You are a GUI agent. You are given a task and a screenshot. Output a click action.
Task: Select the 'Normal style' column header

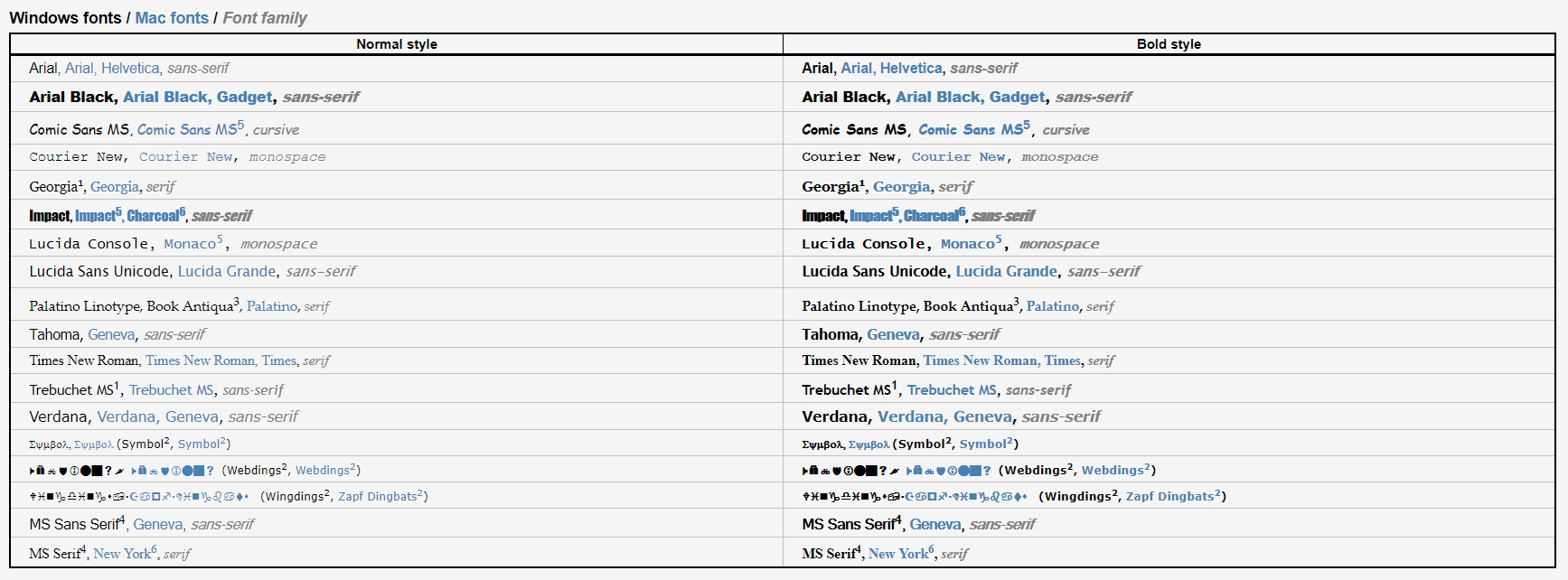tap(397, 44)
